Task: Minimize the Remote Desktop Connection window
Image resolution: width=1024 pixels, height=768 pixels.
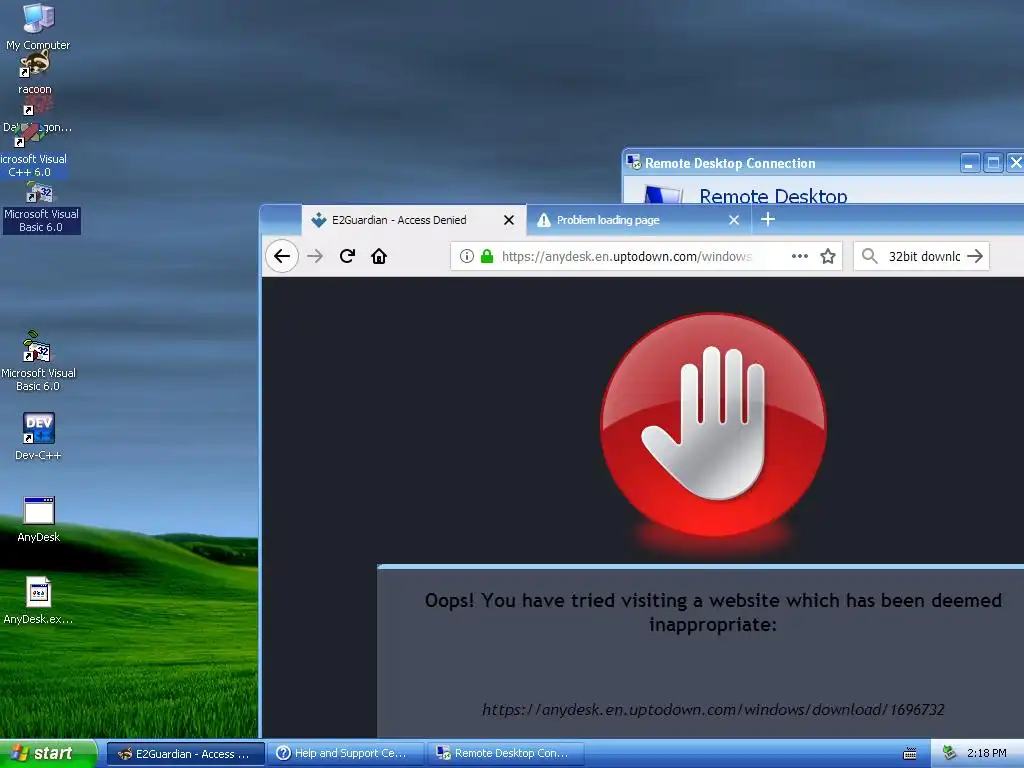Action: 970,163
